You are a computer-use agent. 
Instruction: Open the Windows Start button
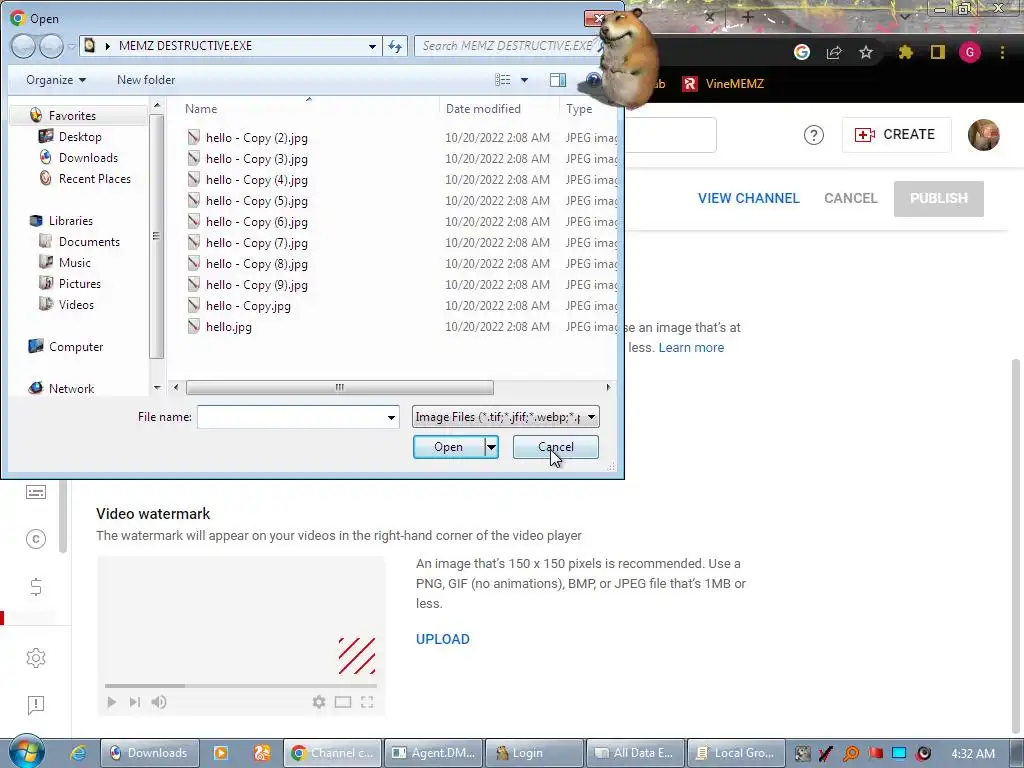[x=26, y=752]
